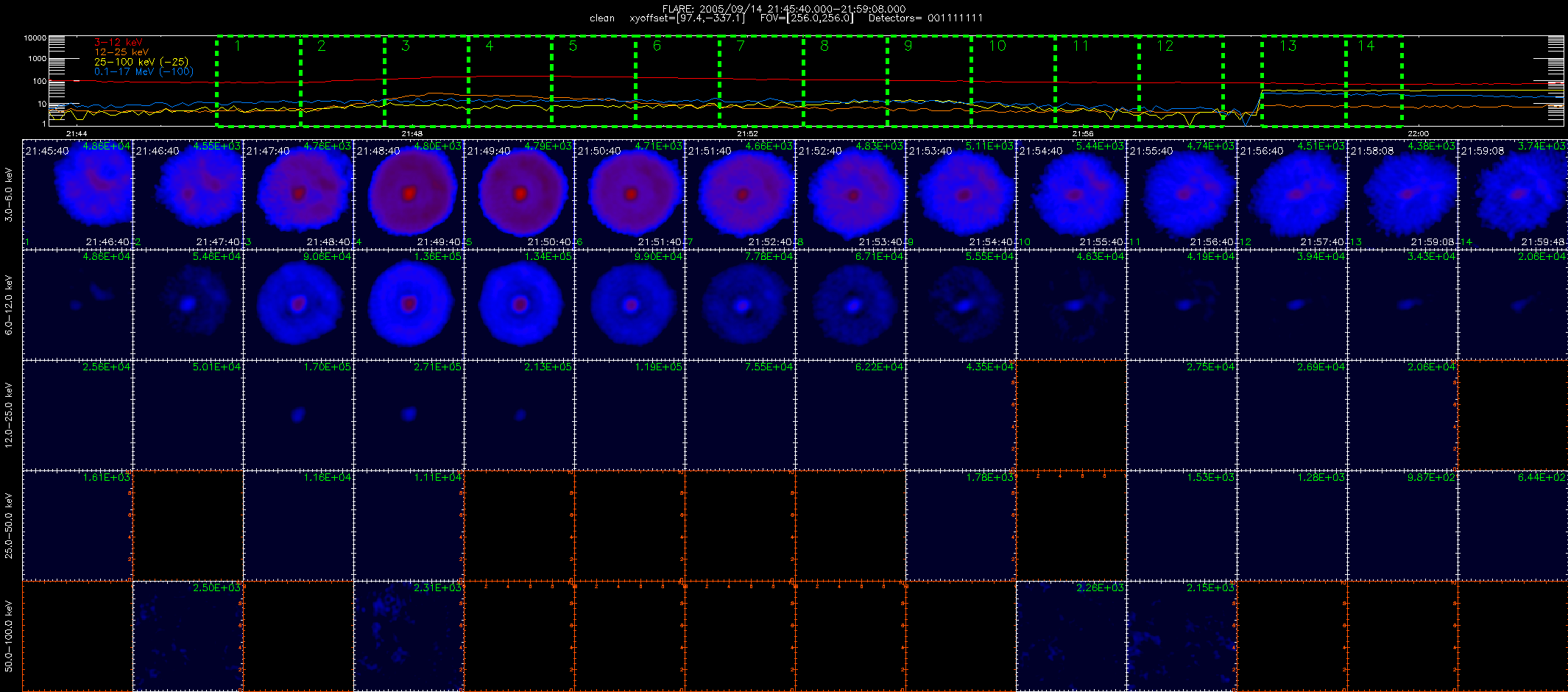Open the 50.0-100.0 keV image with peak 2.15E+03
This screenshot has height=692, width=1568.
[1182, 636]
